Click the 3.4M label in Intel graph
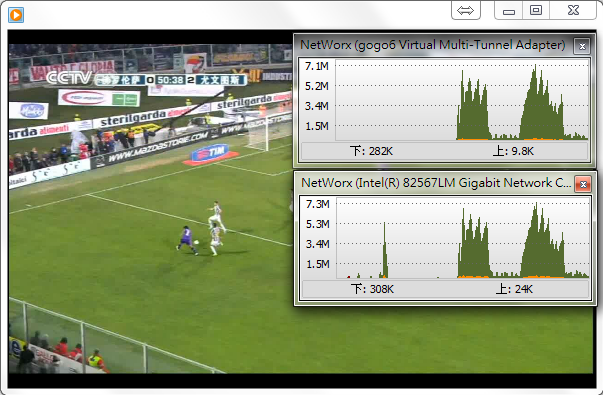603x395 pixels. click(318, 244)
